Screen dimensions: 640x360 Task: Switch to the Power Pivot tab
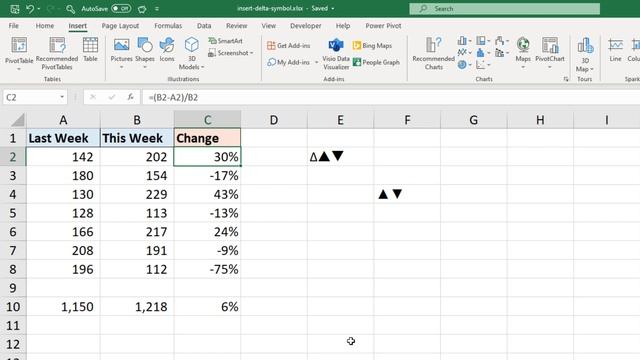tap(383, 26)
